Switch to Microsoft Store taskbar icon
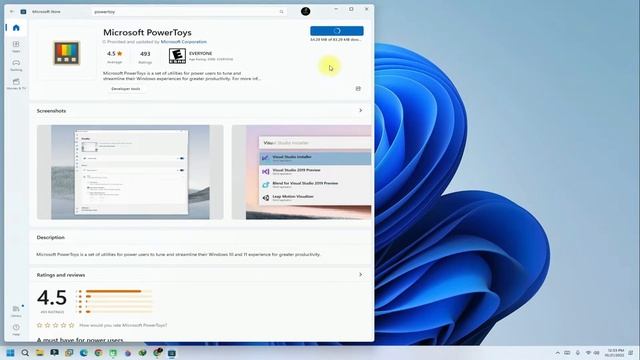640x360 pixels. 172,353
